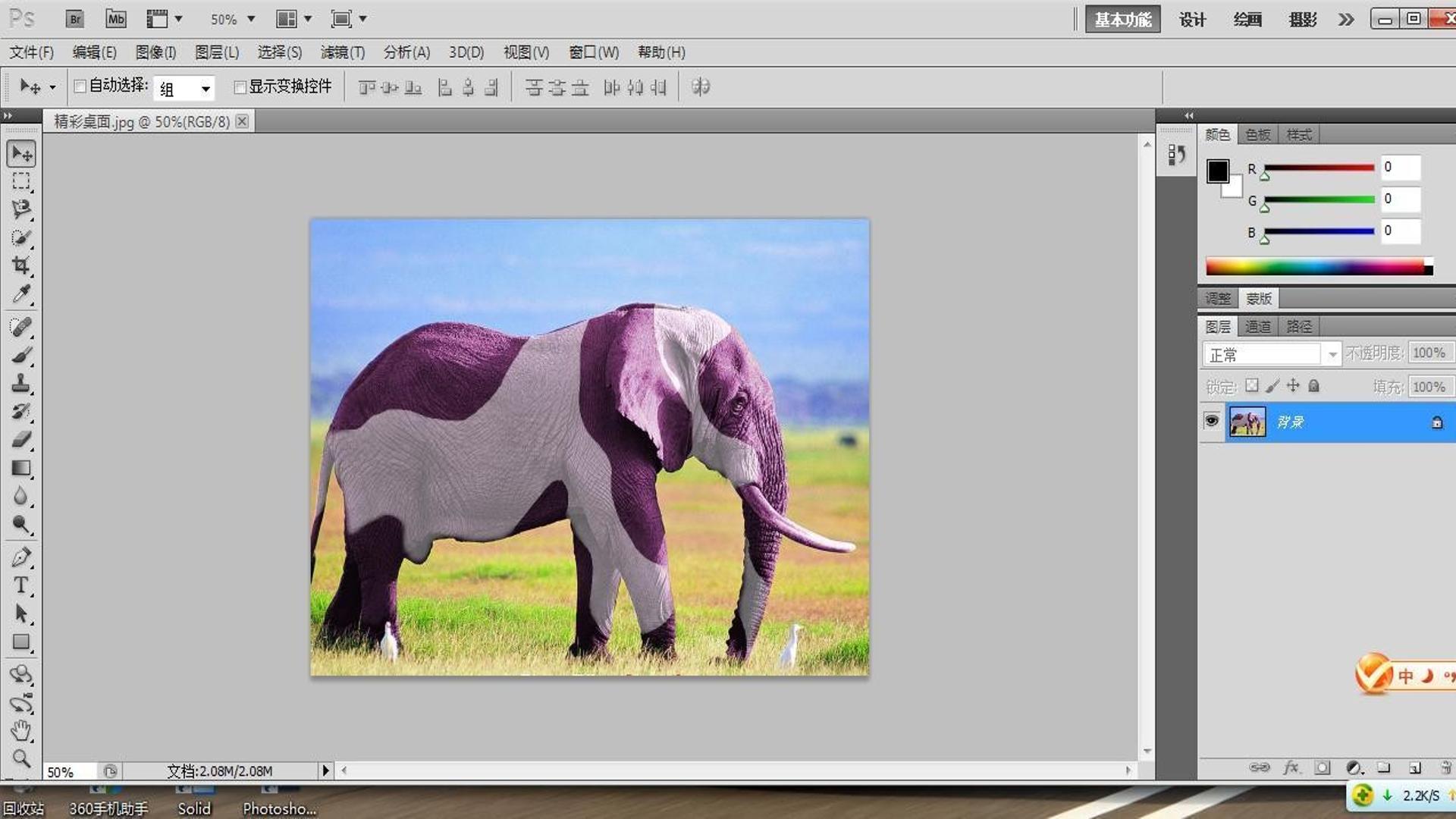The height and width of the screenshot is (819, 1456).
Task: Switch to the 通道 tab
Action: tap(1258, 327)
